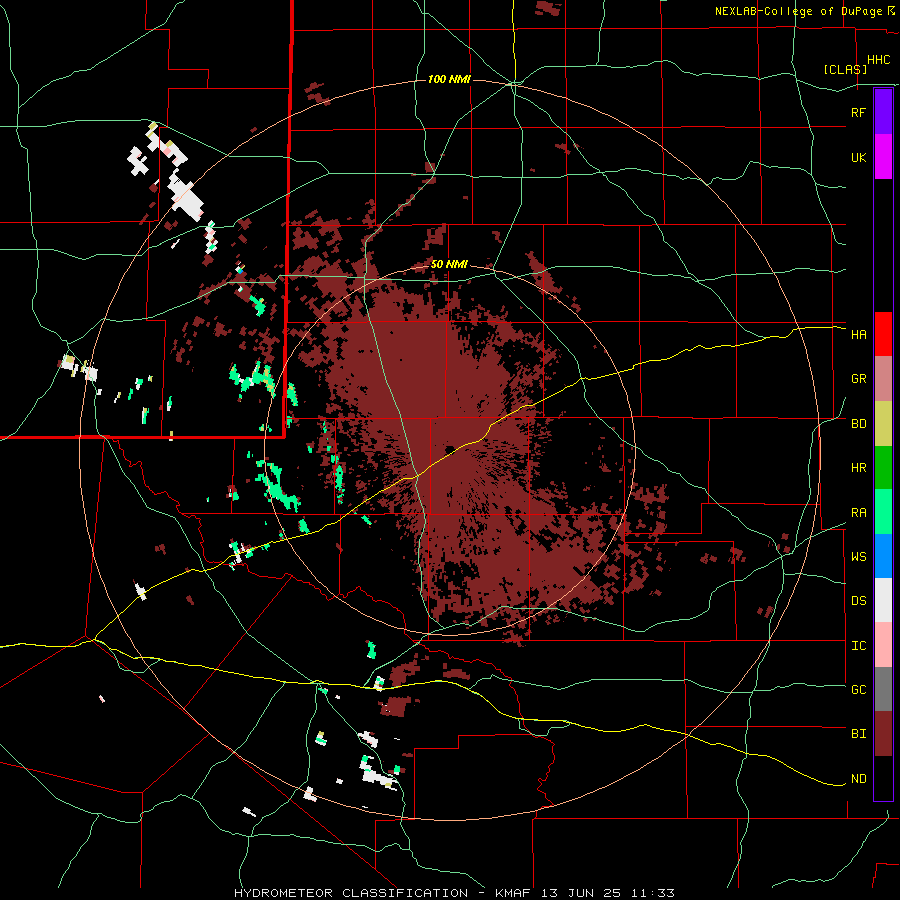Click the BI legend label
The height and width of the screenshot is (900, 900).
pyautogui.click(x=858, y=734)
